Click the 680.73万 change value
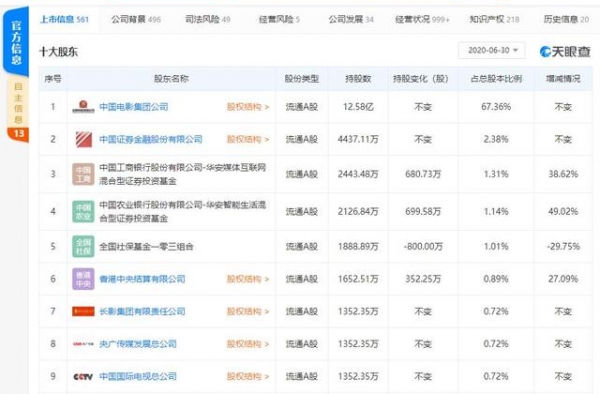 pos(423,174)
